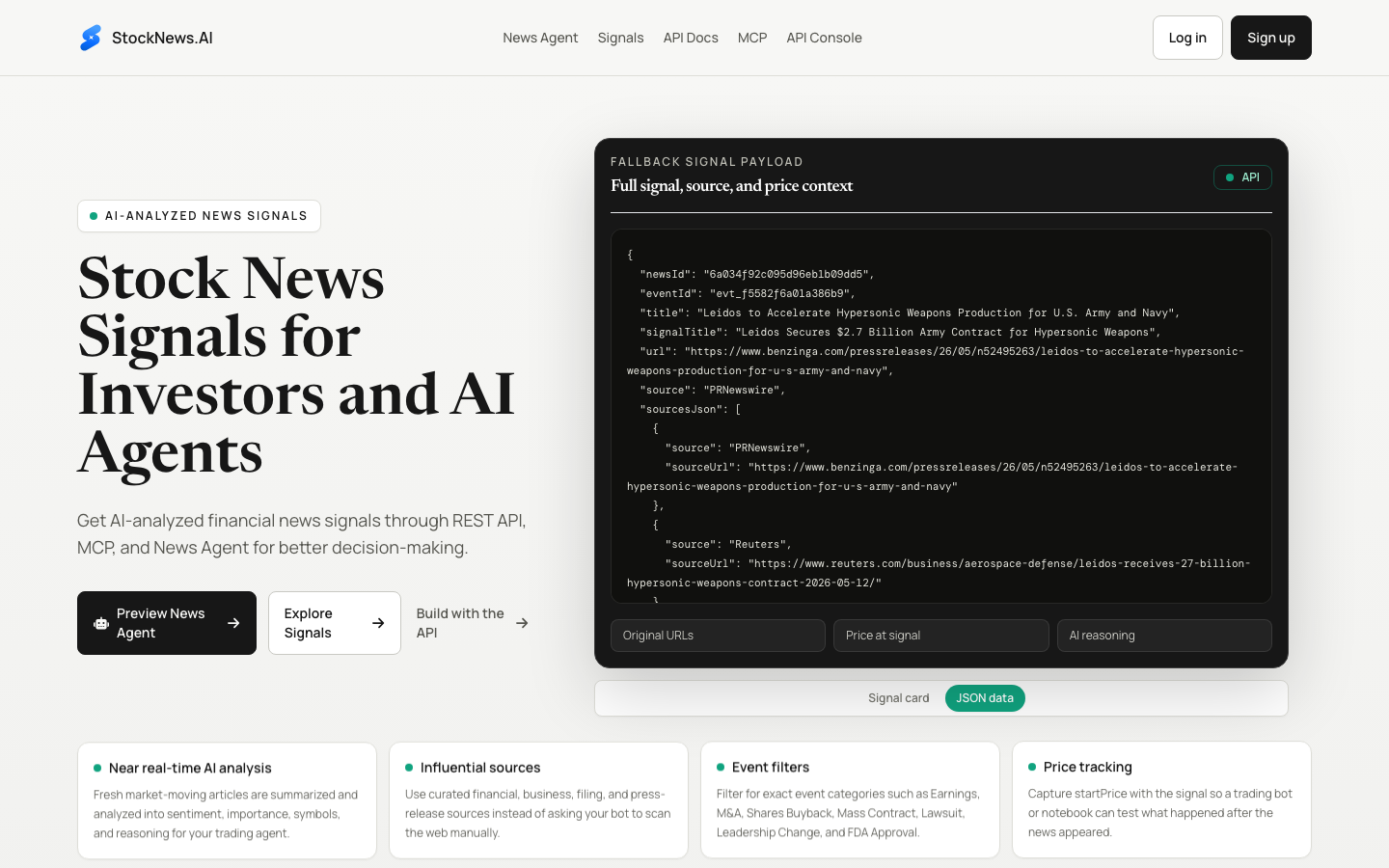
Task: Click the arrow next to Build with the API
Action: (522, 623)
